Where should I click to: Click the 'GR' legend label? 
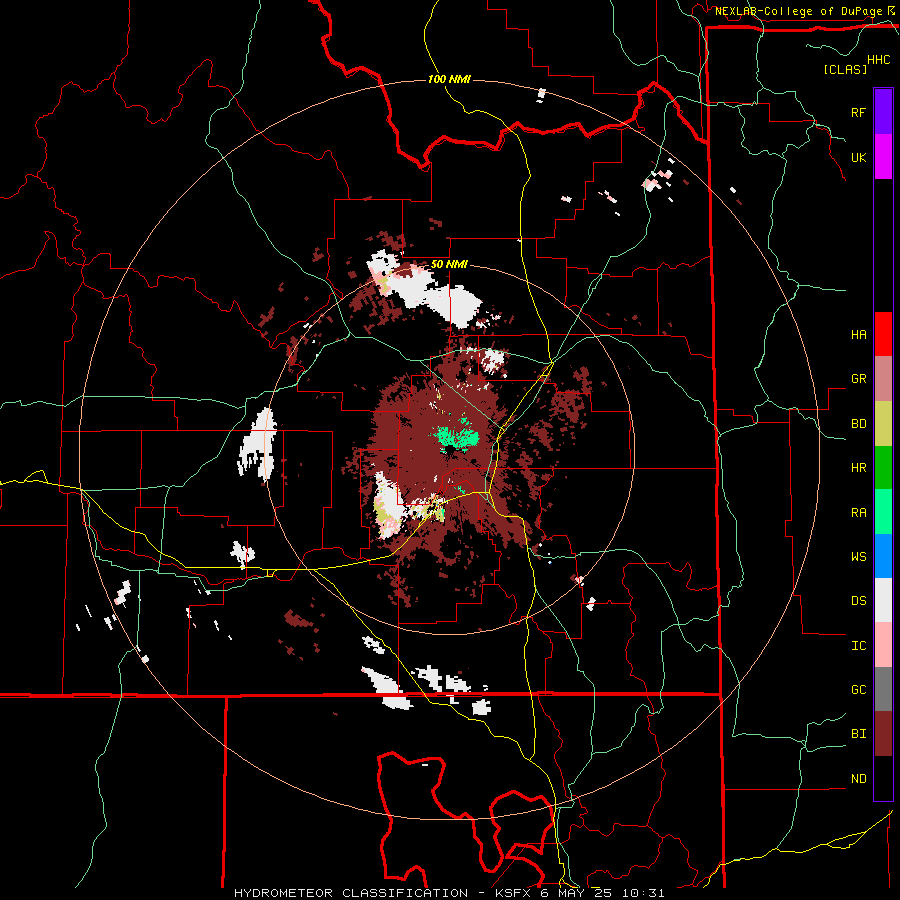(x=858, y=379)
